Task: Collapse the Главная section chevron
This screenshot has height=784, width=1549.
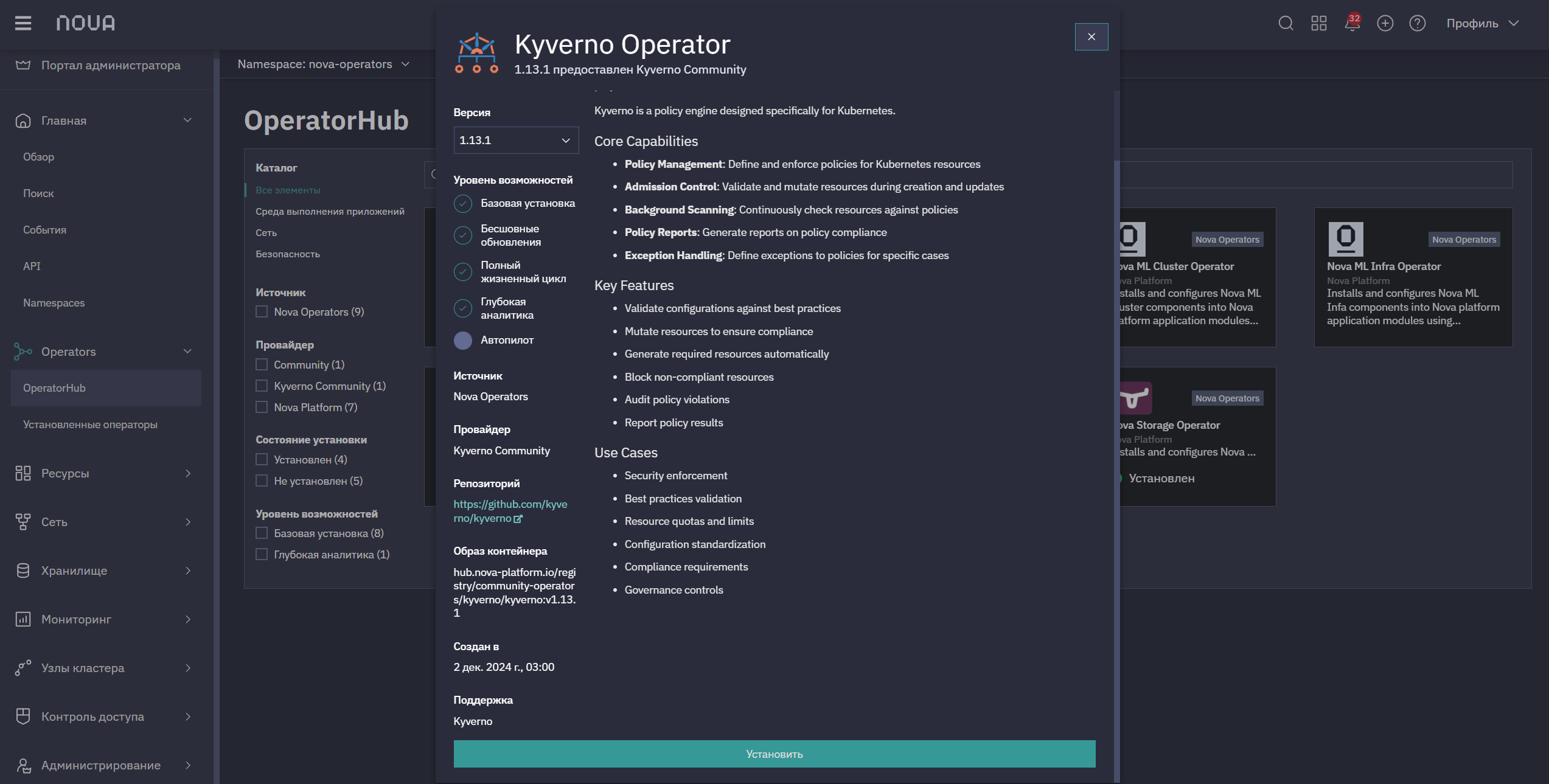Action: click(187, 120)
